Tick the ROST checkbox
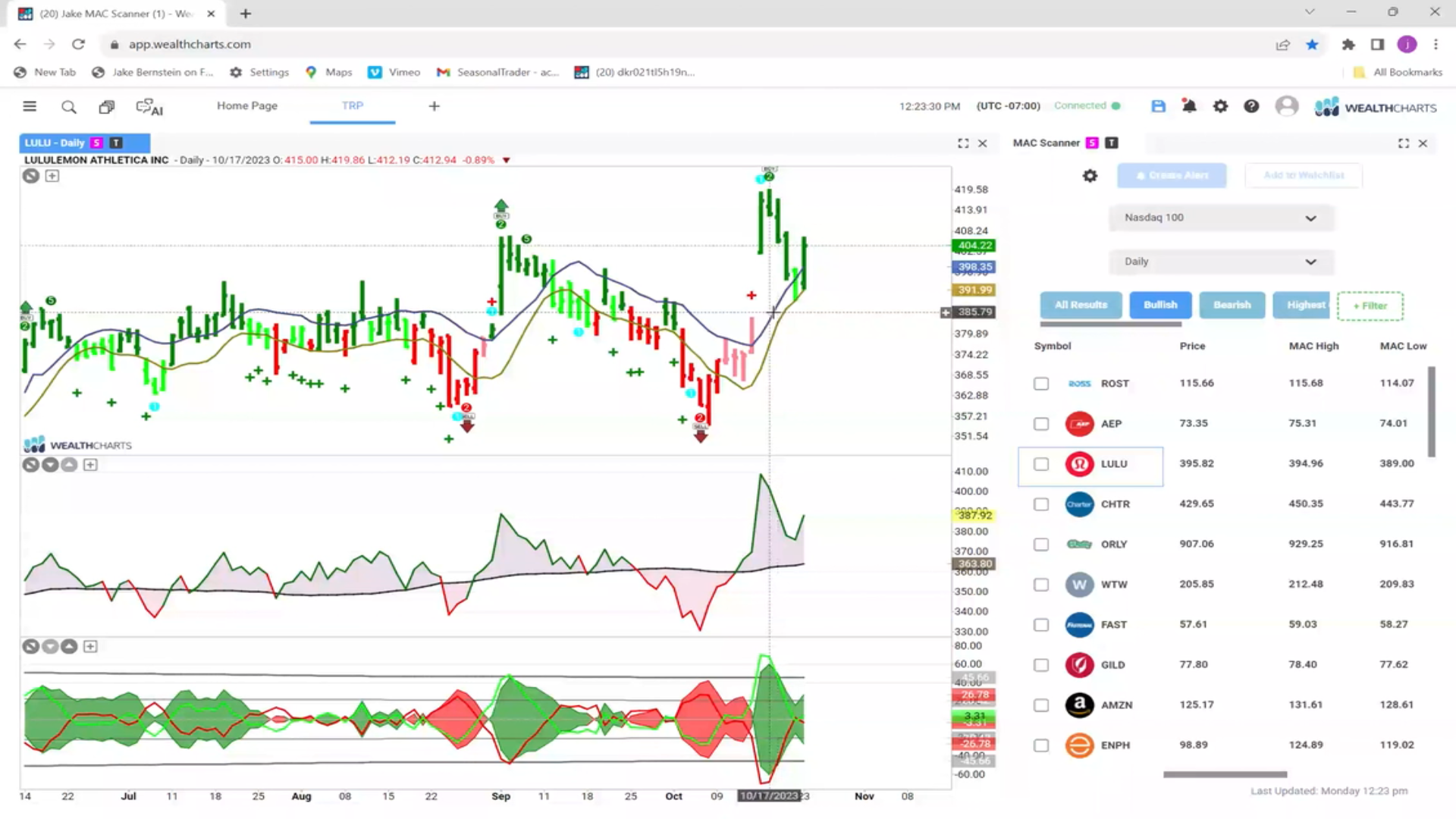 (1041, 384)
